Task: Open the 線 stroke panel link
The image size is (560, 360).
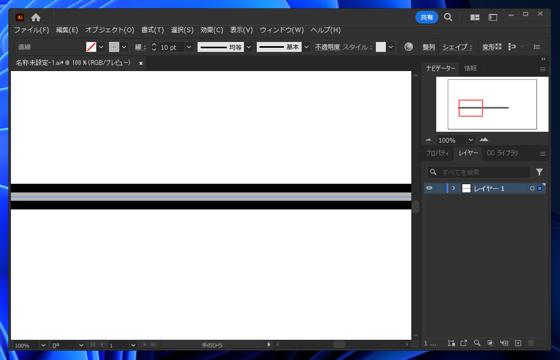Action: coord(140,47)
